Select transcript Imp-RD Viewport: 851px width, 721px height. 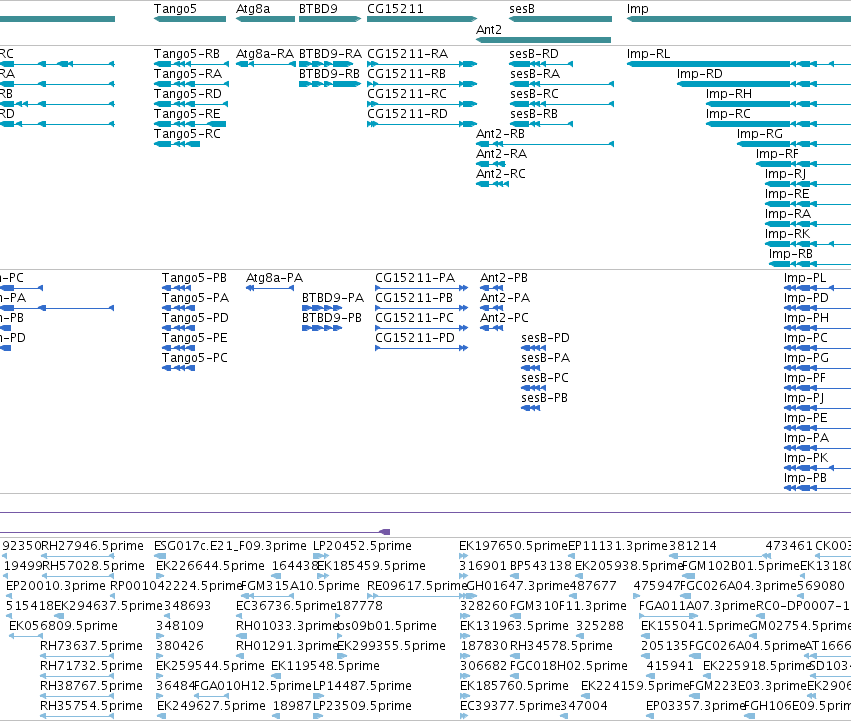(764, 84)
